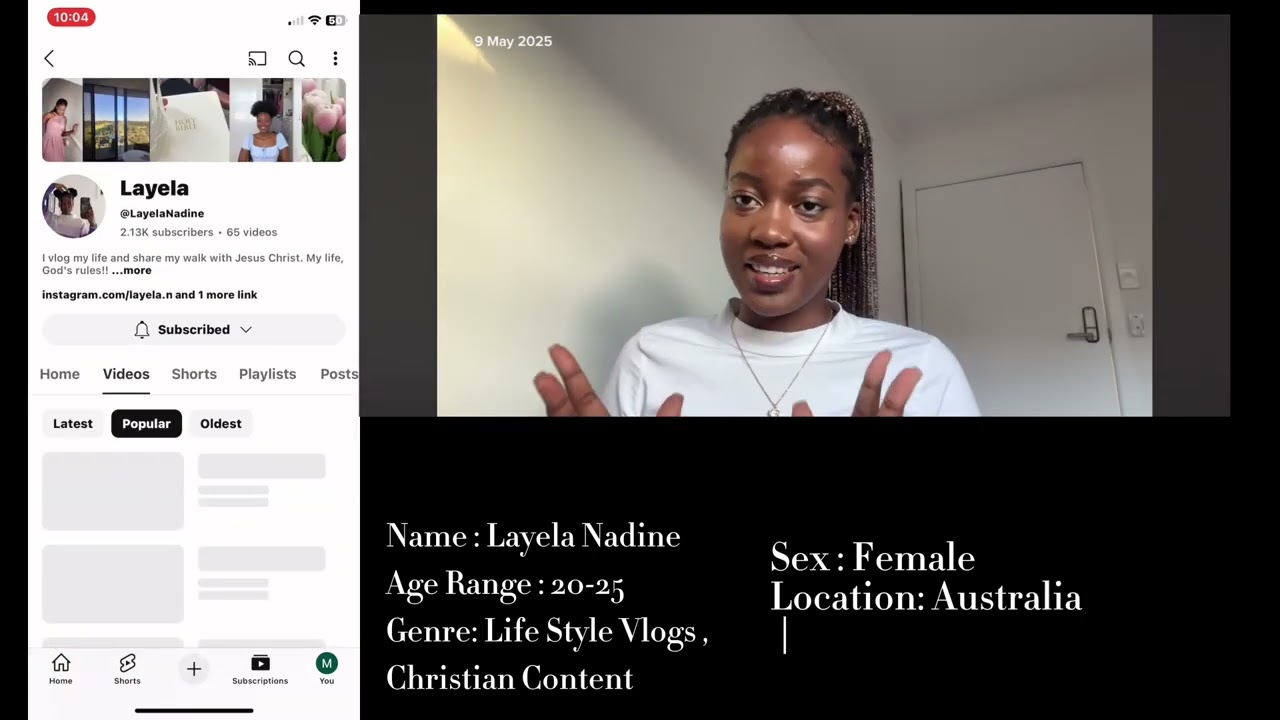Click the video frame of the woman
The image size is (1280, 720).
click(x=794, y=215)
